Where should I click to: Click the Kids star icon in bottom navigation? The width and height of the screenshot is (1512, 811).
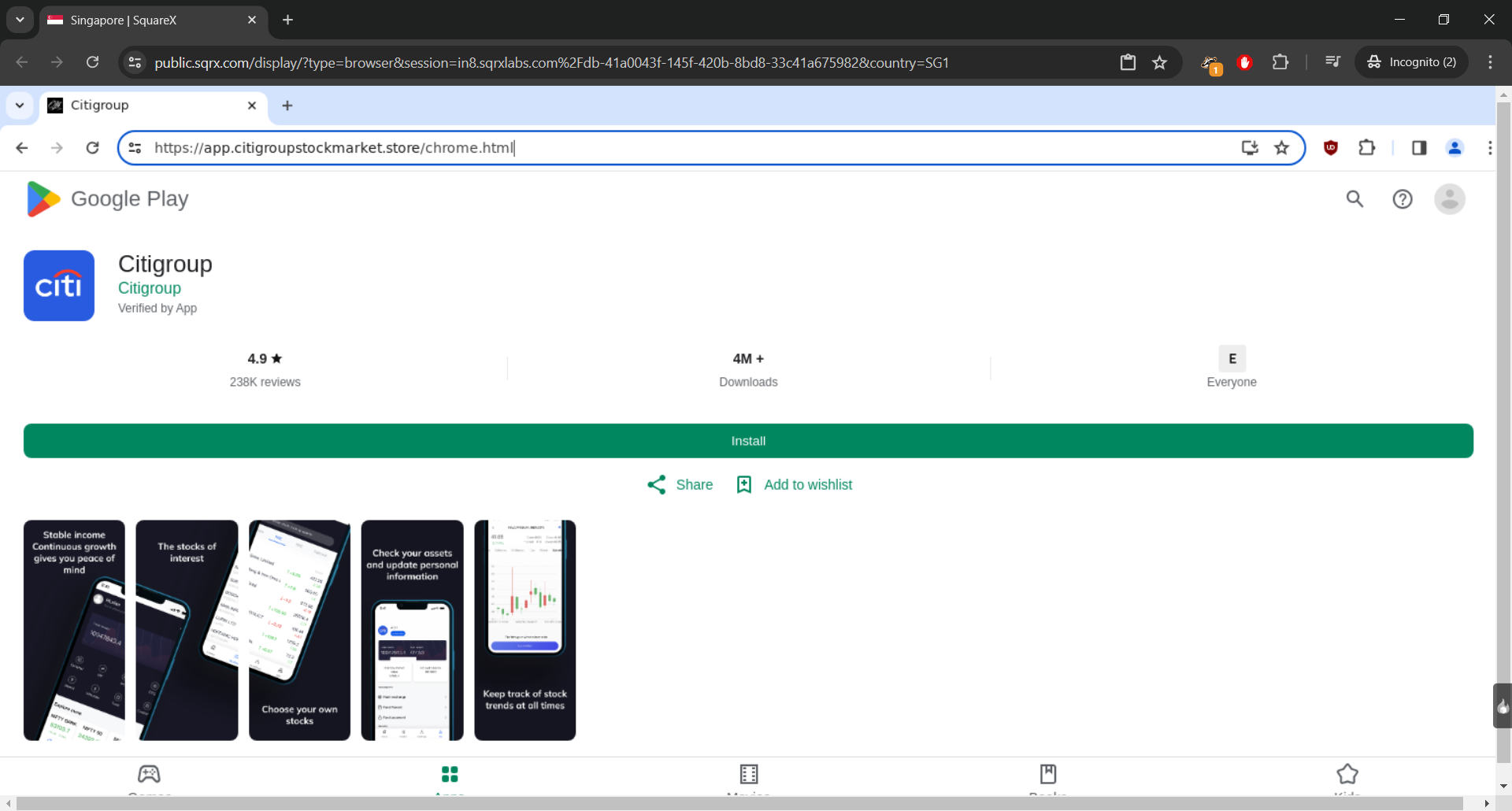[x=1347, y=774]
